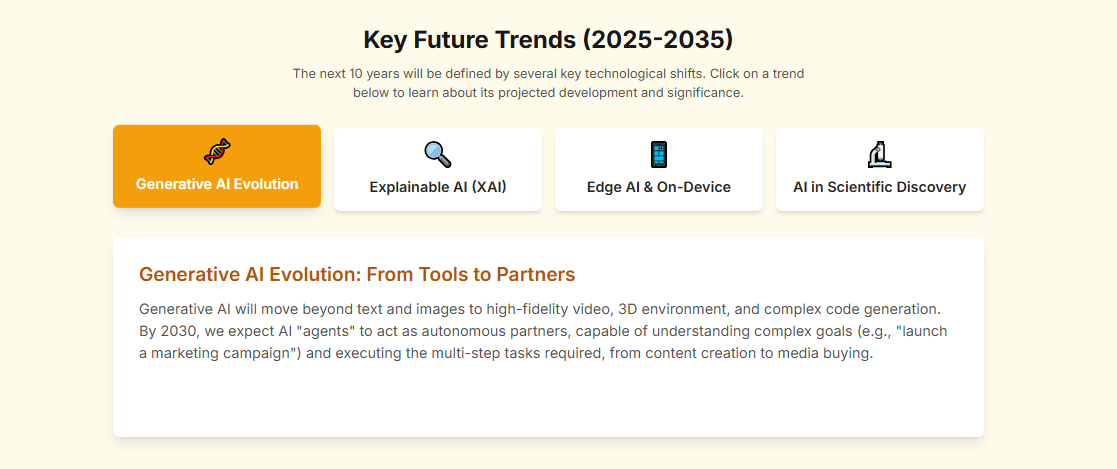This screenshot has width=1117, height=469.
Task: Click the DNA icon on Generative AI card
Action: (217, 152)
